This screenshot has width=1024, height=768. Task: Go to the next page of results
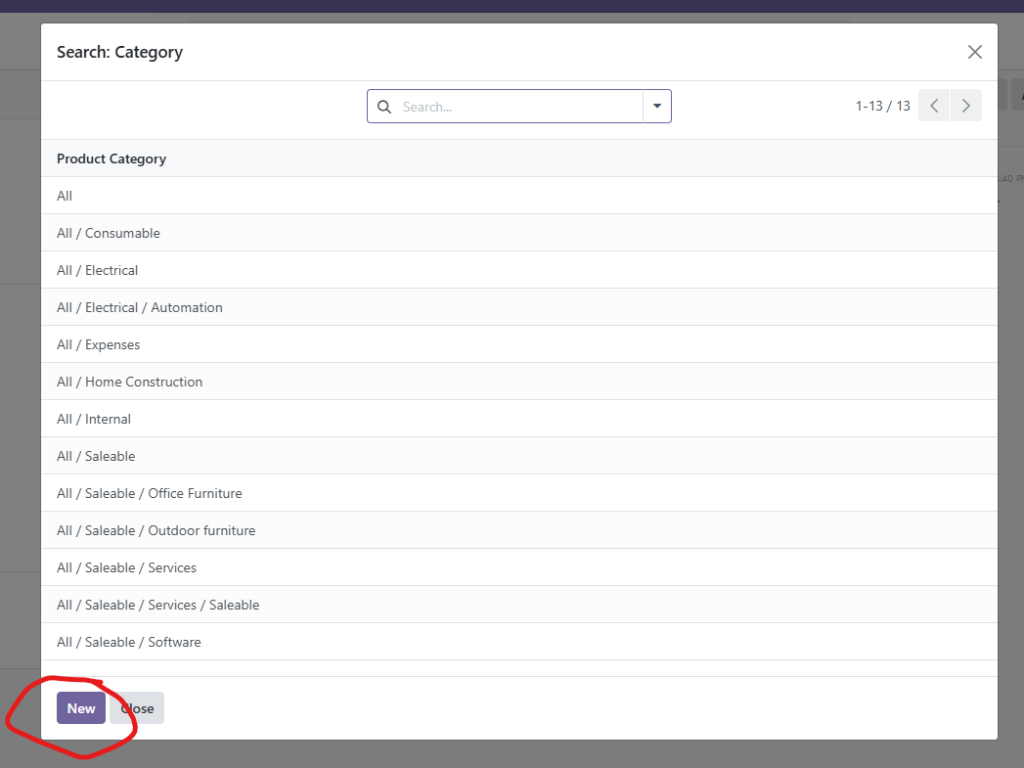[x=966, y=106]
